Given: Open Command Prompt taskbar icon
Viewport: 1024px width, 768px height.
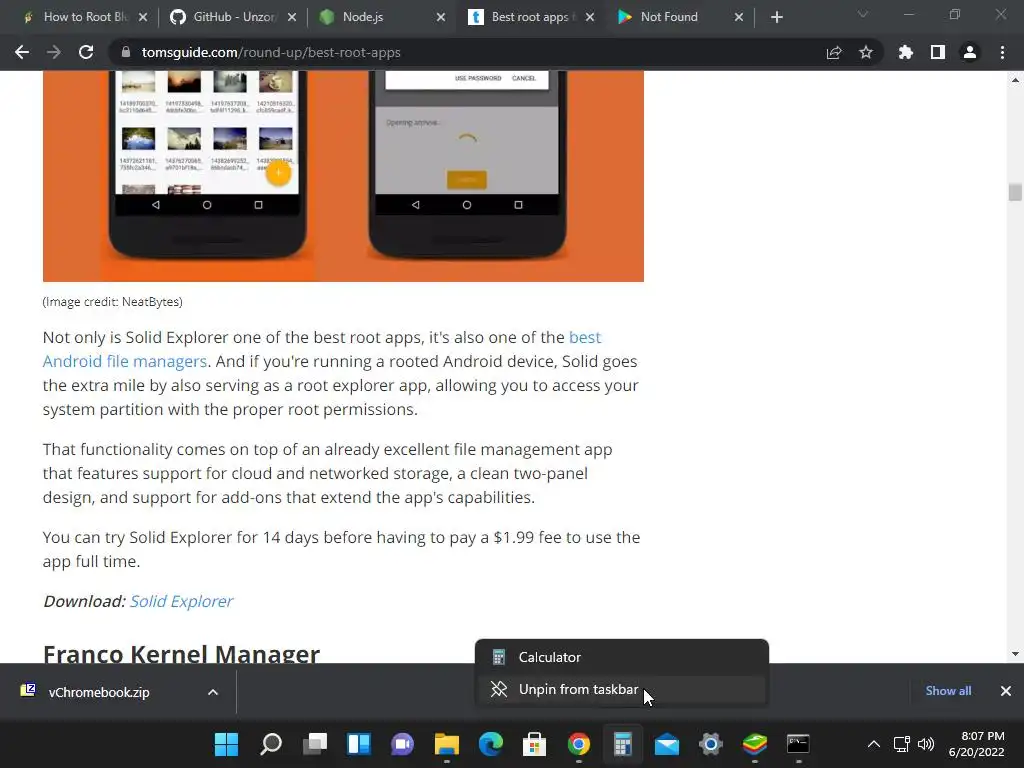Looking at the screenshot, I should [x=799, y=744].
